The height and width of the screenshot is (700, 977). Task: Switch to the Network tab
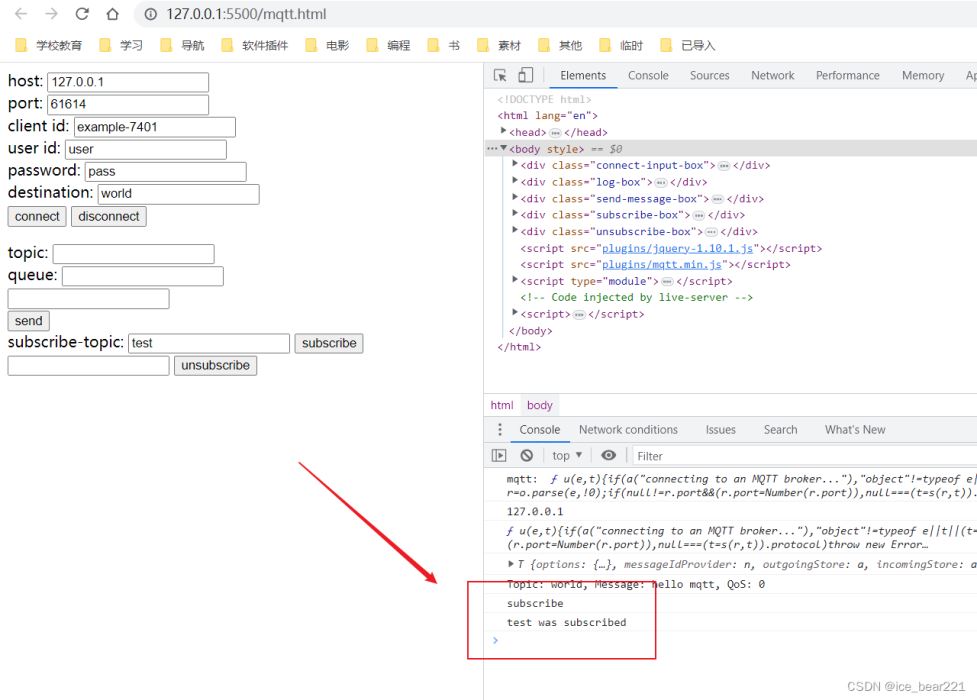click(772, 76)
